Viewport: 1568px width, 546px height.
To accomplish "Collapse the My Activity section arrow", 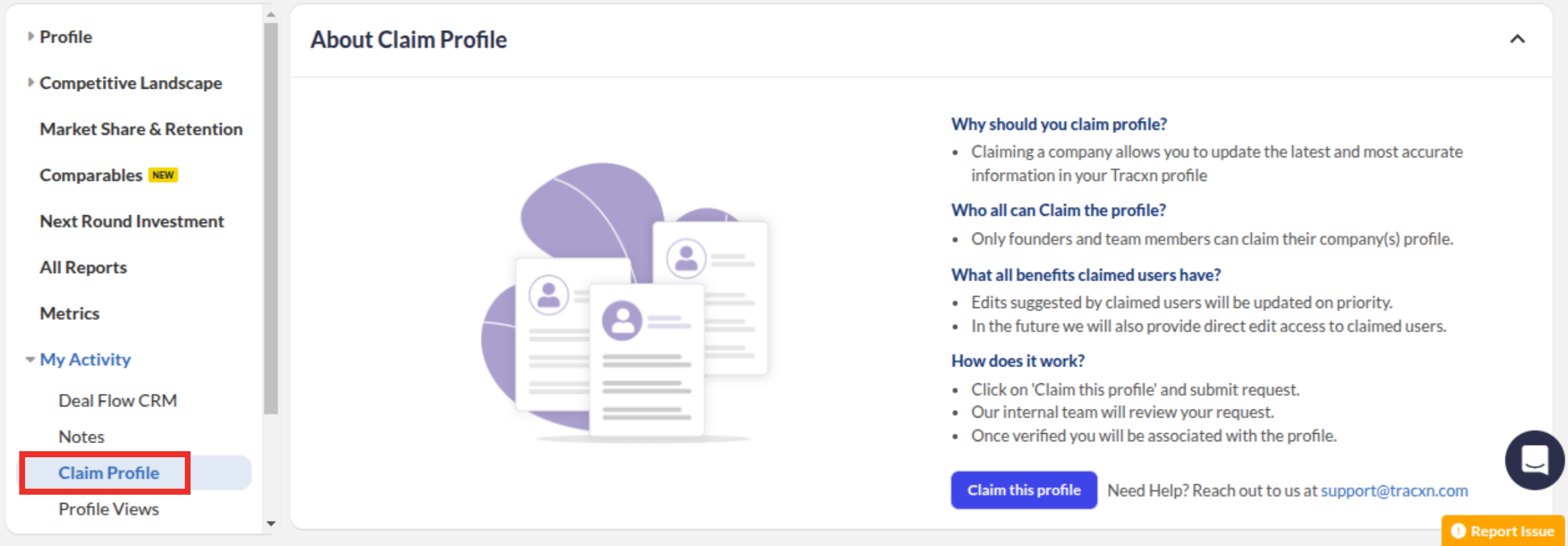I will (x=30, y=360).
